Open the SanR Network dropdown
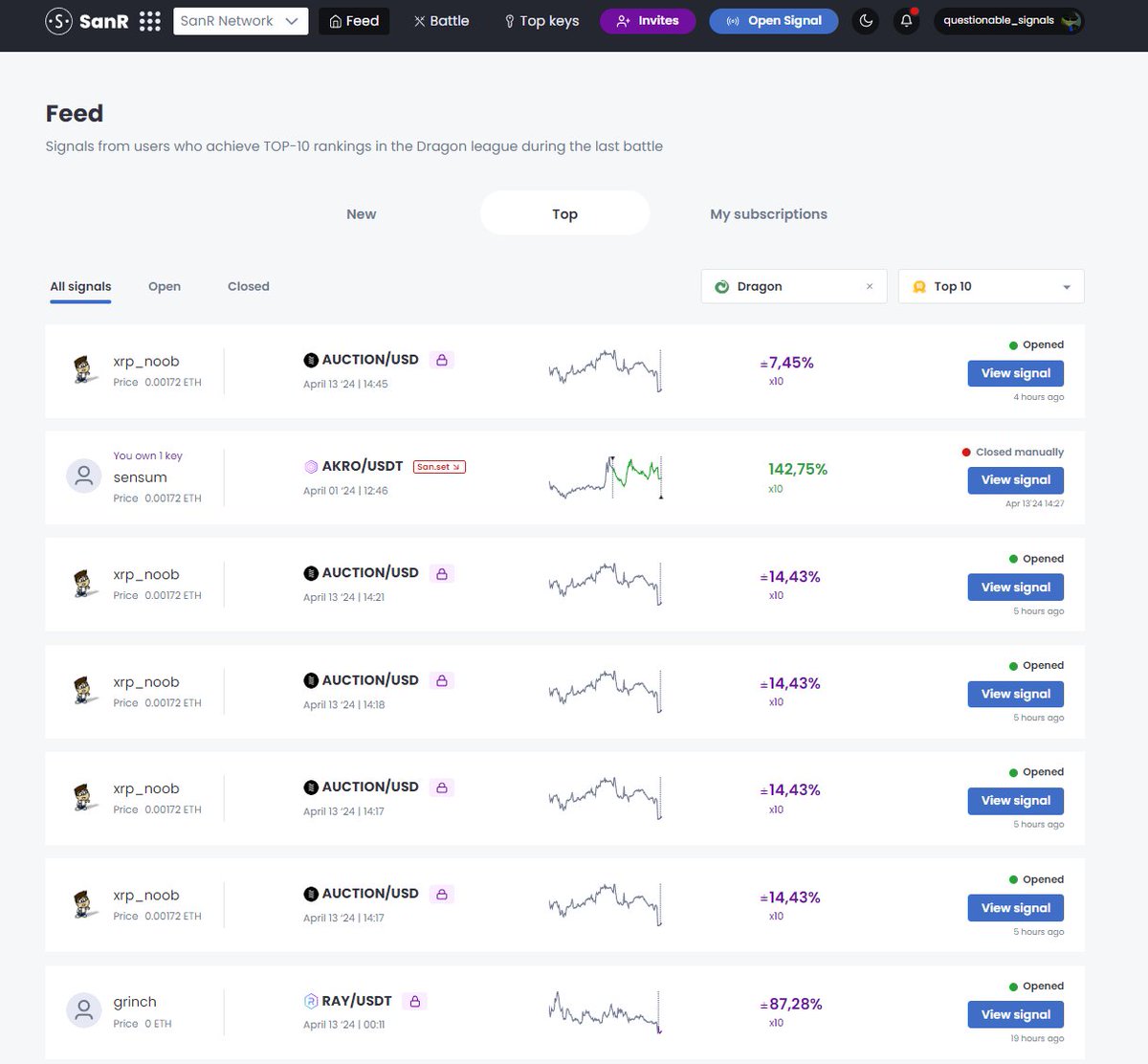 point(240,21)
